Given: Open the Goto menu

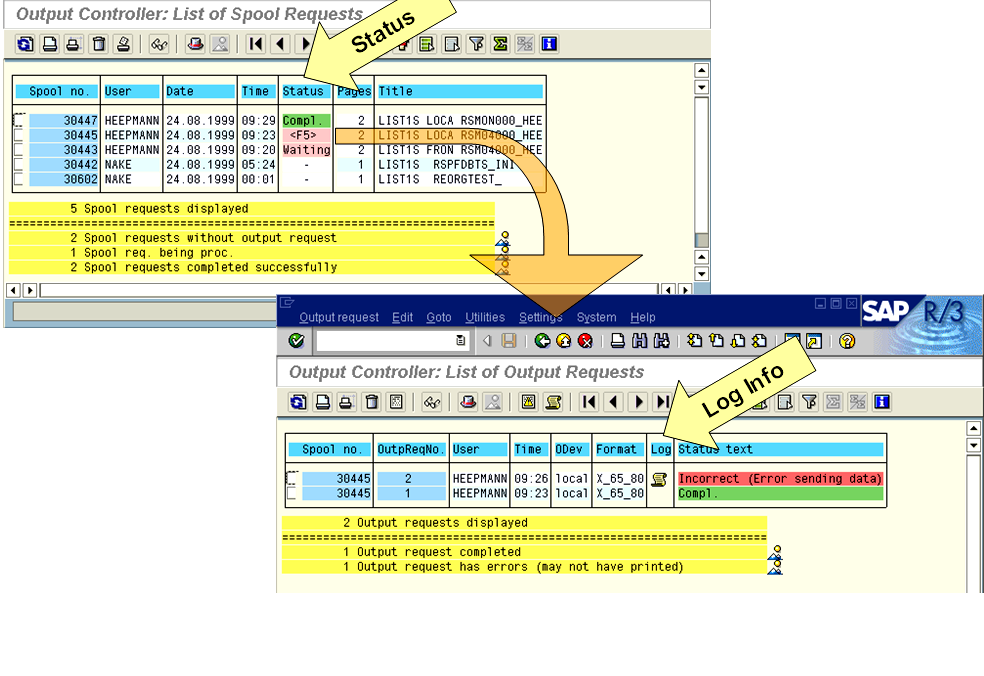Looking at the screenshot, I should [438, 317].
